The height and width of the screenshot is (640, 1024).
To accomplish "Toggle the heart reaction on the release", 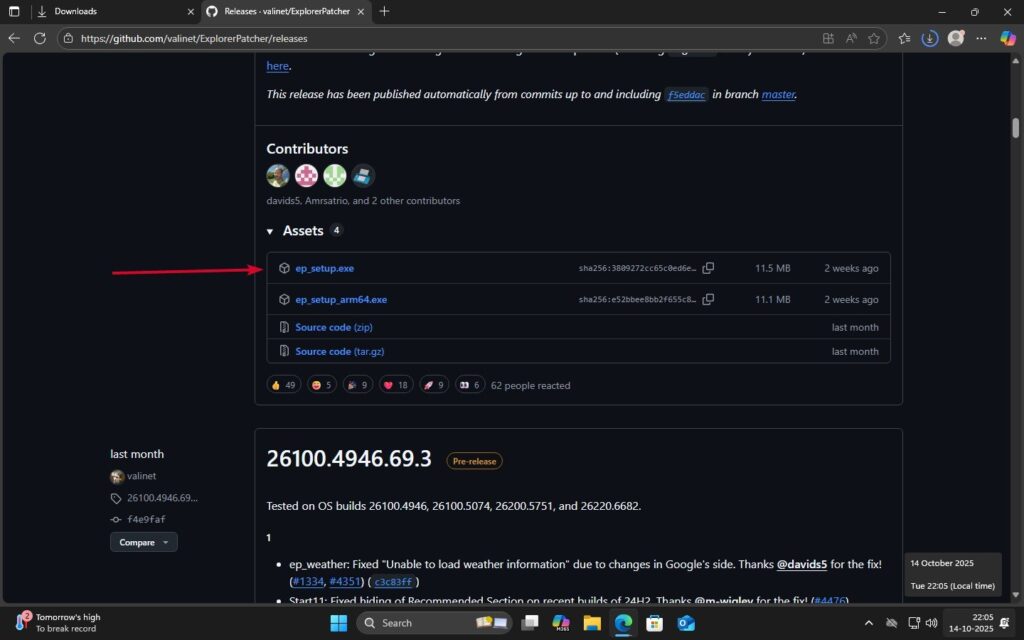I will (x=394, y=384).
